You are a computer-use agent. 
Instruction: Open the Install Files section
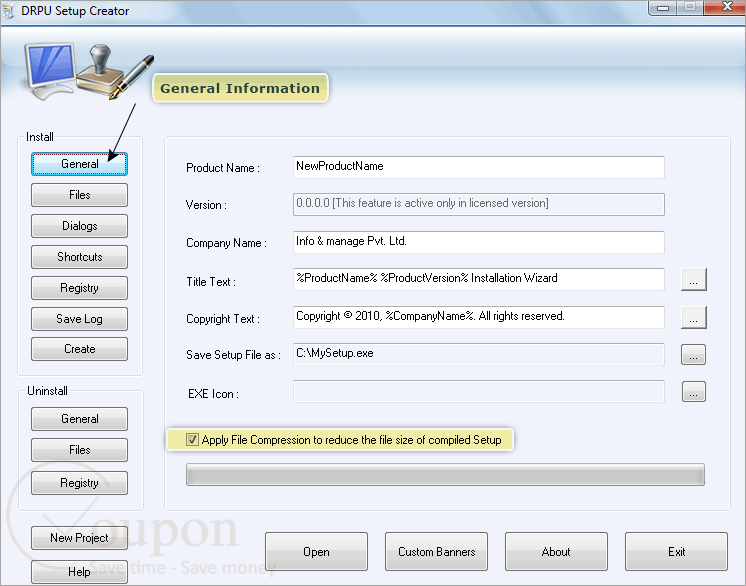[x=79, y=195]
